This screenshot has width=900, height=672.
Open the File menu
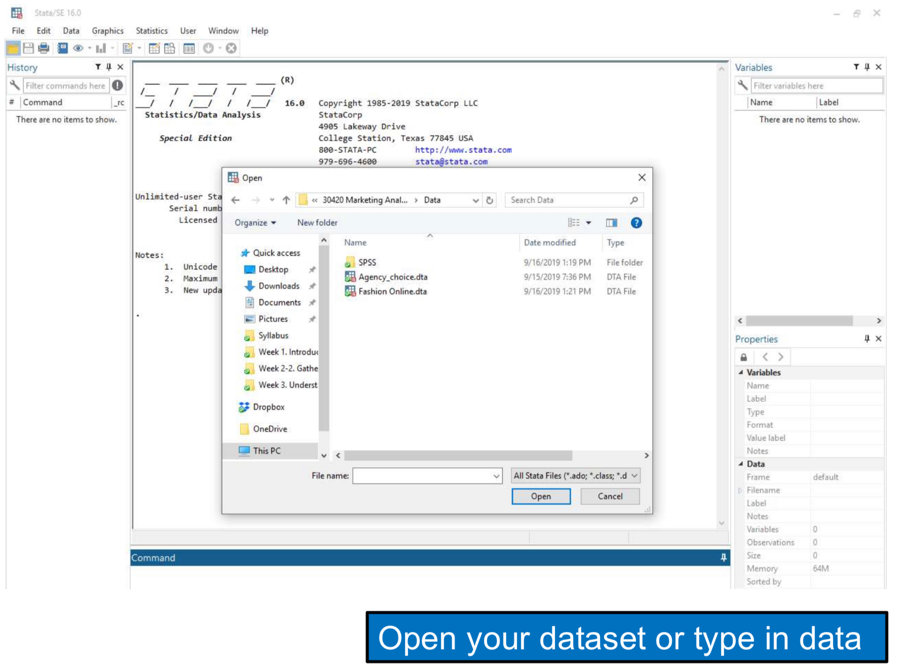18,30
